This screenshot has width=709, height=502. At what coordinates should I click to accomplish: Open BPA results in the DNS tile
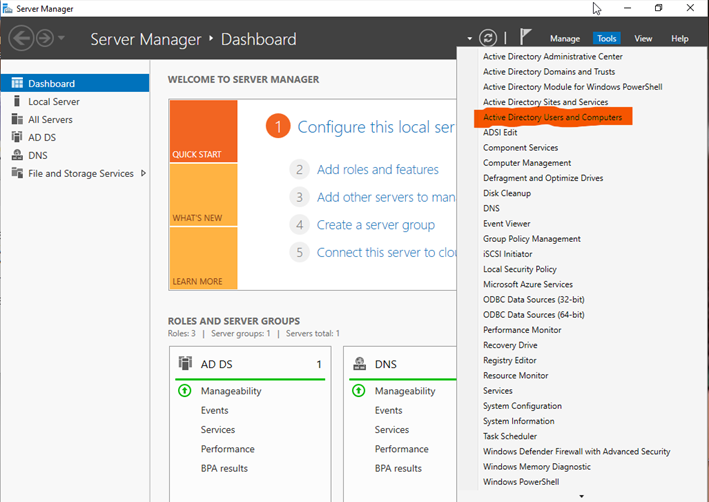(x=398, y=469)
